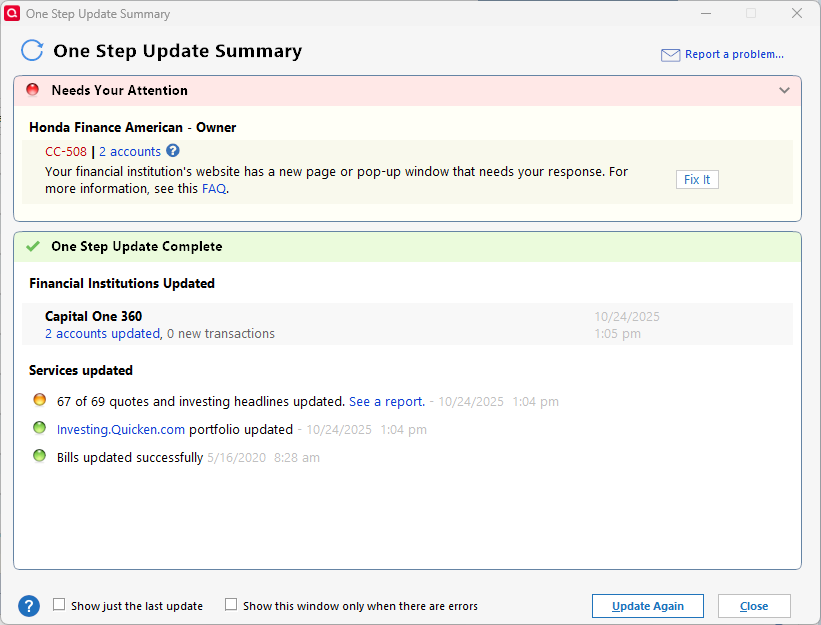This screenshot has width=821, height=625.
Task: Click the red alert dot for Needs Your Attention
Action: click(x=32, y=90)
